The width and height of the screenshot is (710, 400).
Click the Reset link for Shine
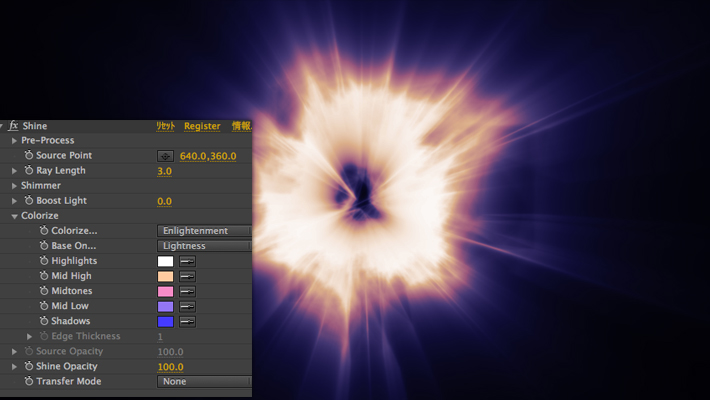pos(166,126)
